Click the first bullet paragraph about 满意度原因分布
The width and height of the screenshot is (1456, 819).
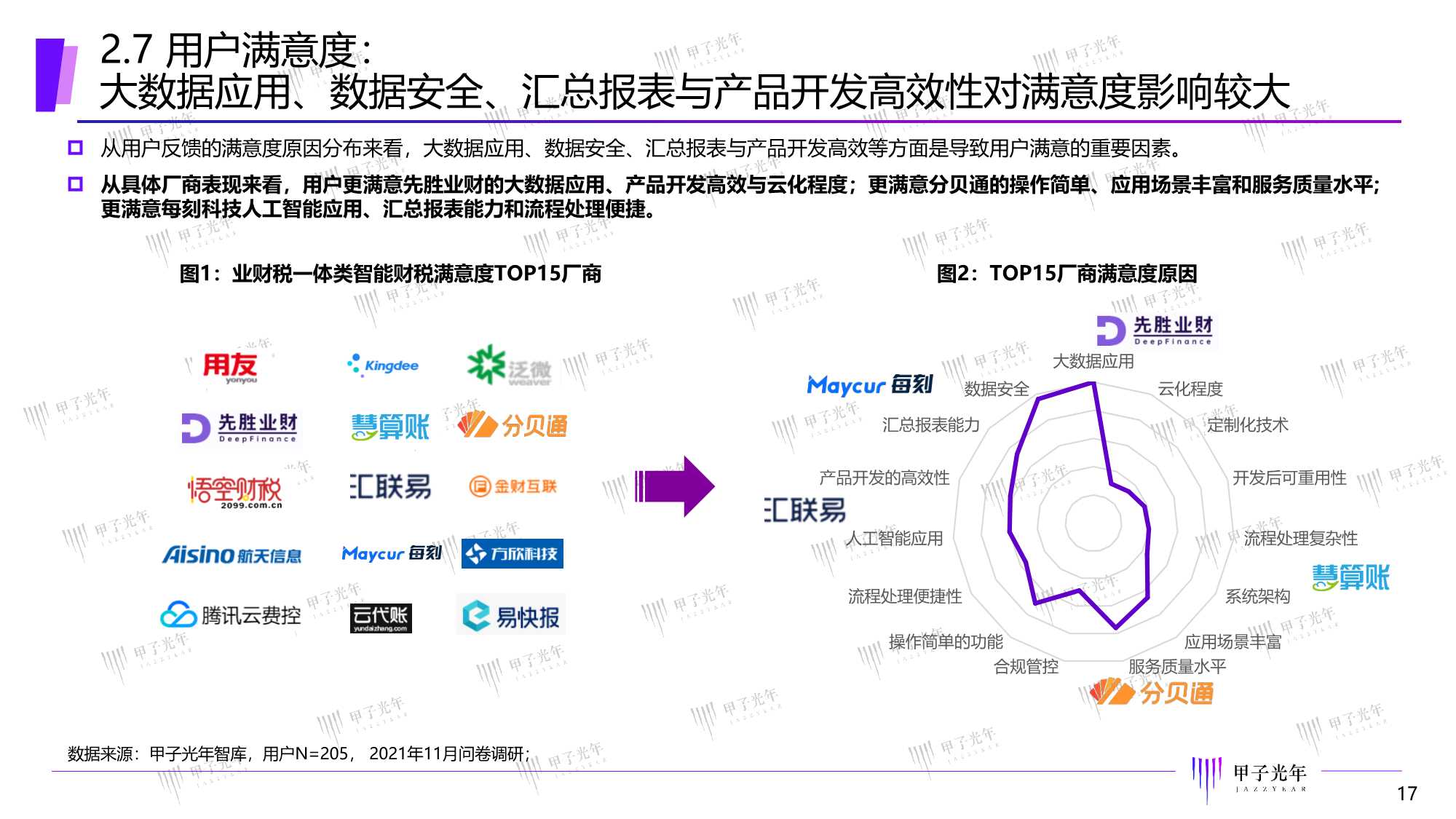coord(641,149)
